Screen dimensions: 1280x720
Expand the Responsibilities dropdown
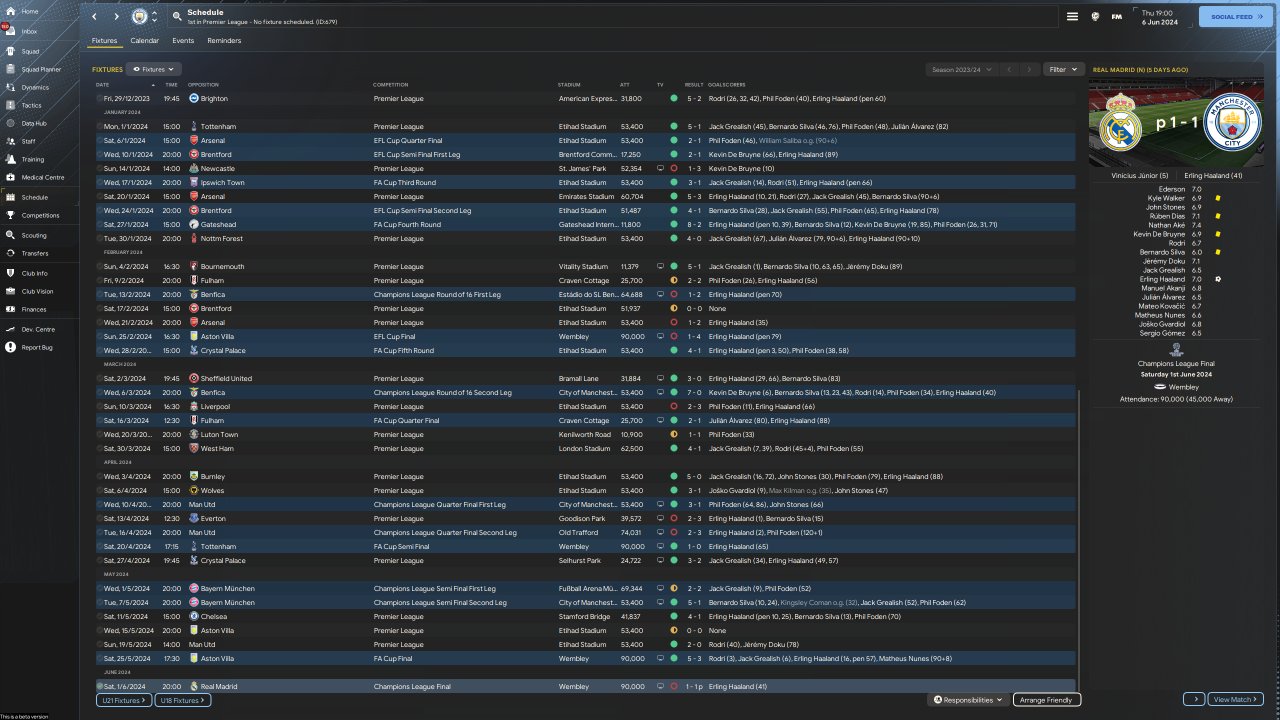(x=969, y=700)
